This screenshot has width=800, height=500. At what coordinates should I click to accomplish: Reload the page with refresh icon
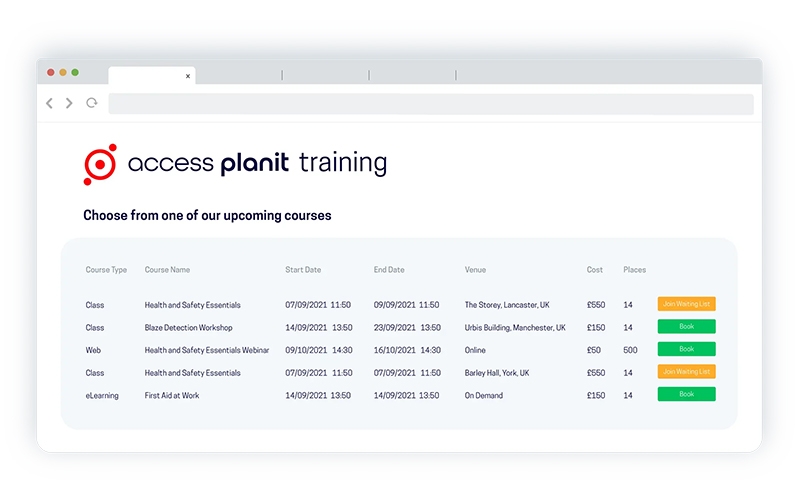[92, 103]
